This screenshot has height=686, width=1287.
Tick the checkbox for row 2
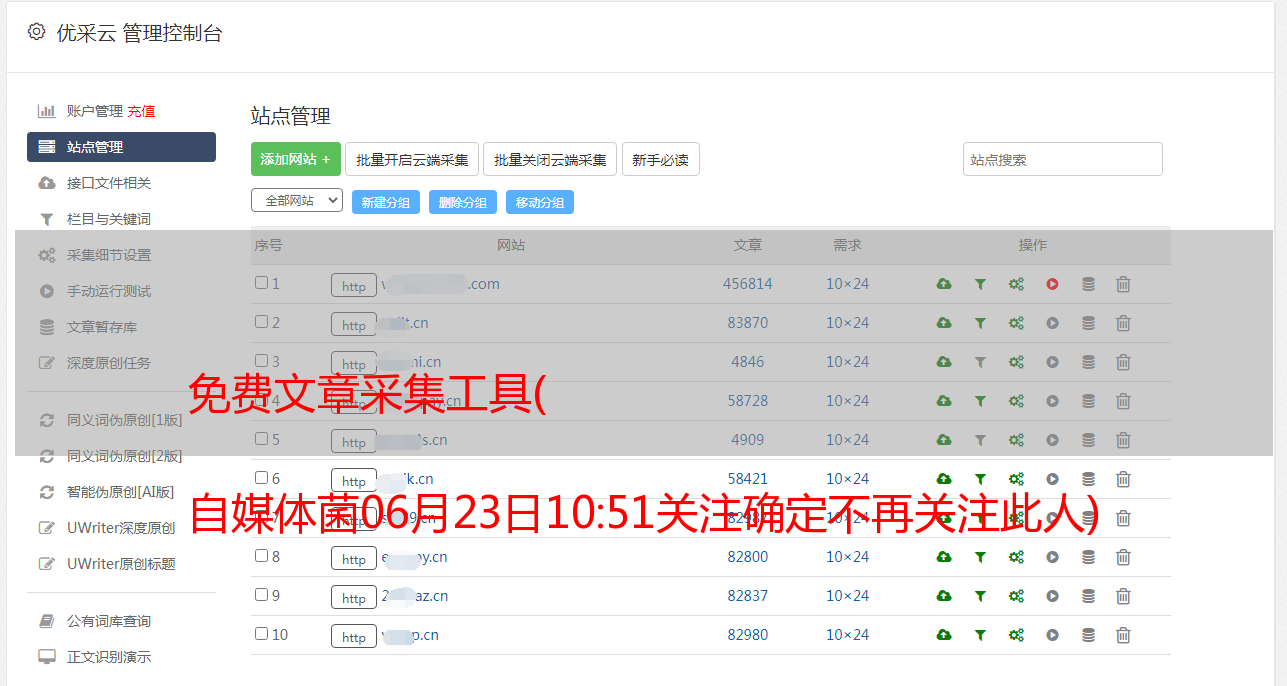pyautogui.click(x=261, y=322)
